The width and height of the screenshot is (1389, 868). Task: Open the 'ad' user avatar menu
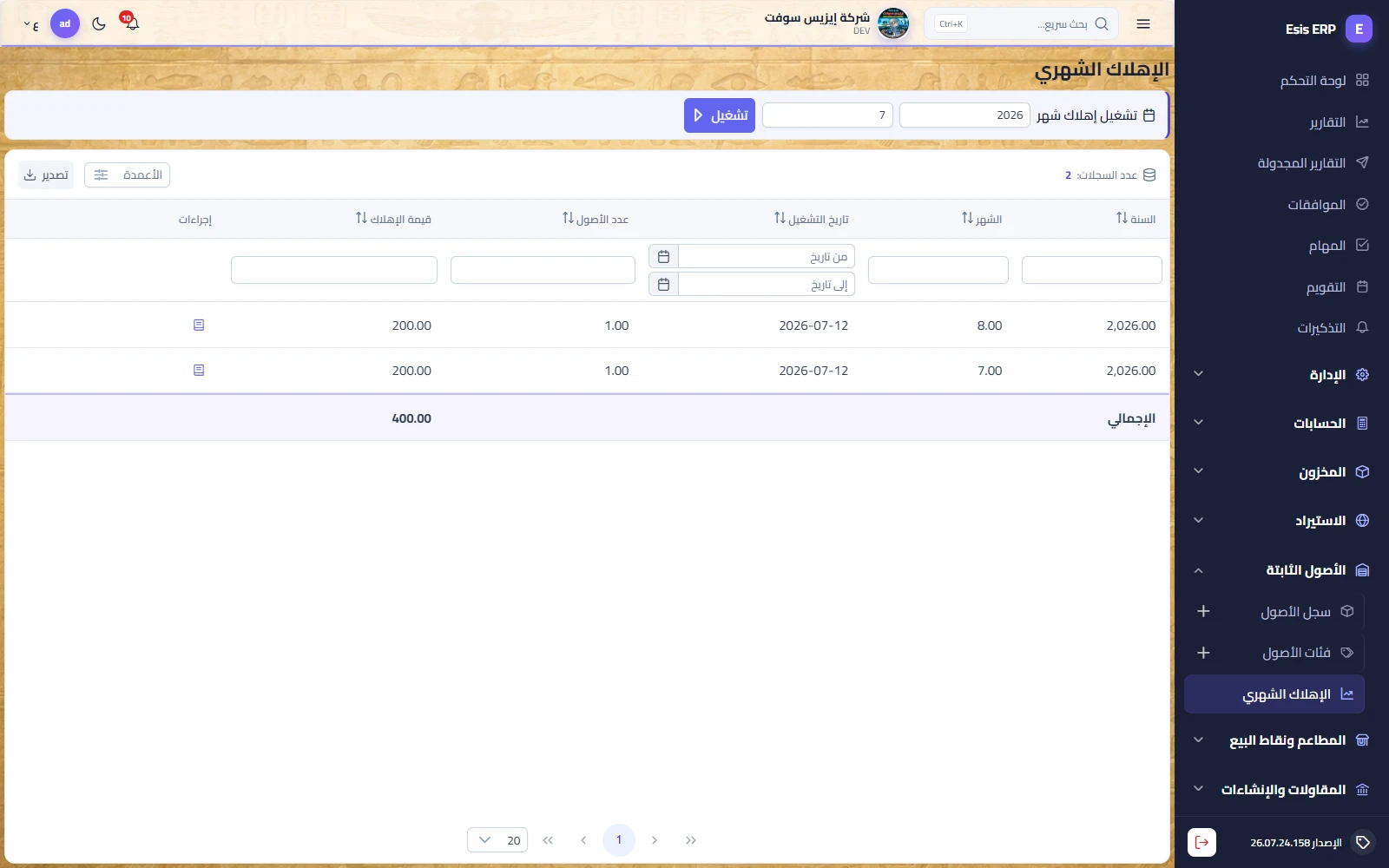pyautogui.click(x=65, y=23)
